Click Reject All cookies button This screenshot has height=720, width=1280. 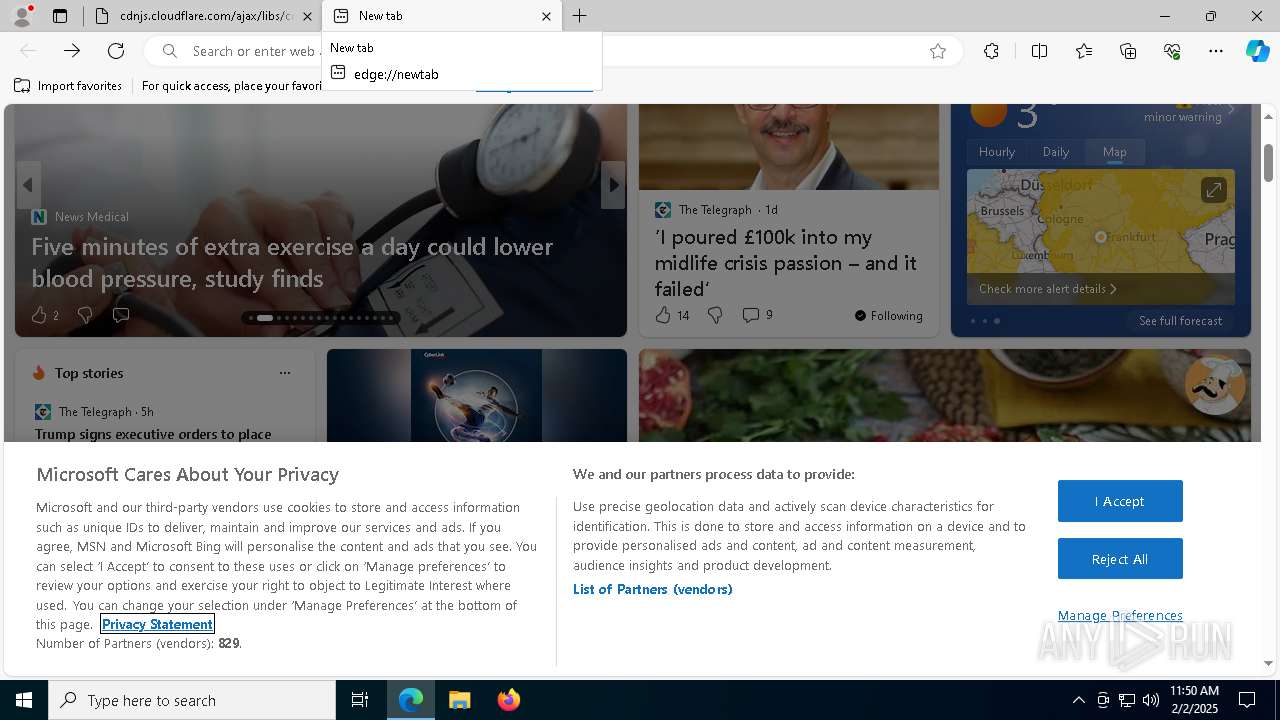1120,559
